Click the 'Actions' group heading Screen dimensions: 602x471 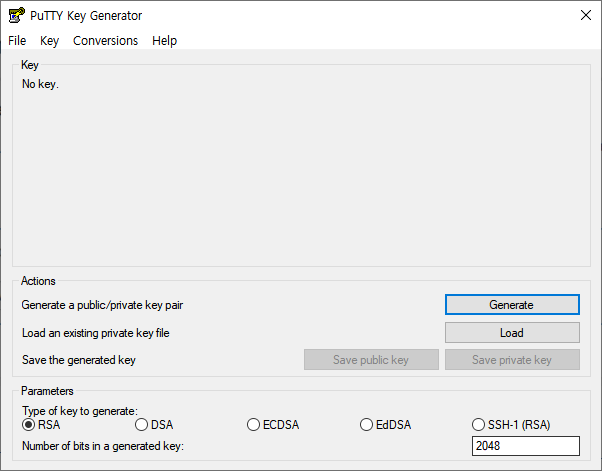[x=38, y=281]
